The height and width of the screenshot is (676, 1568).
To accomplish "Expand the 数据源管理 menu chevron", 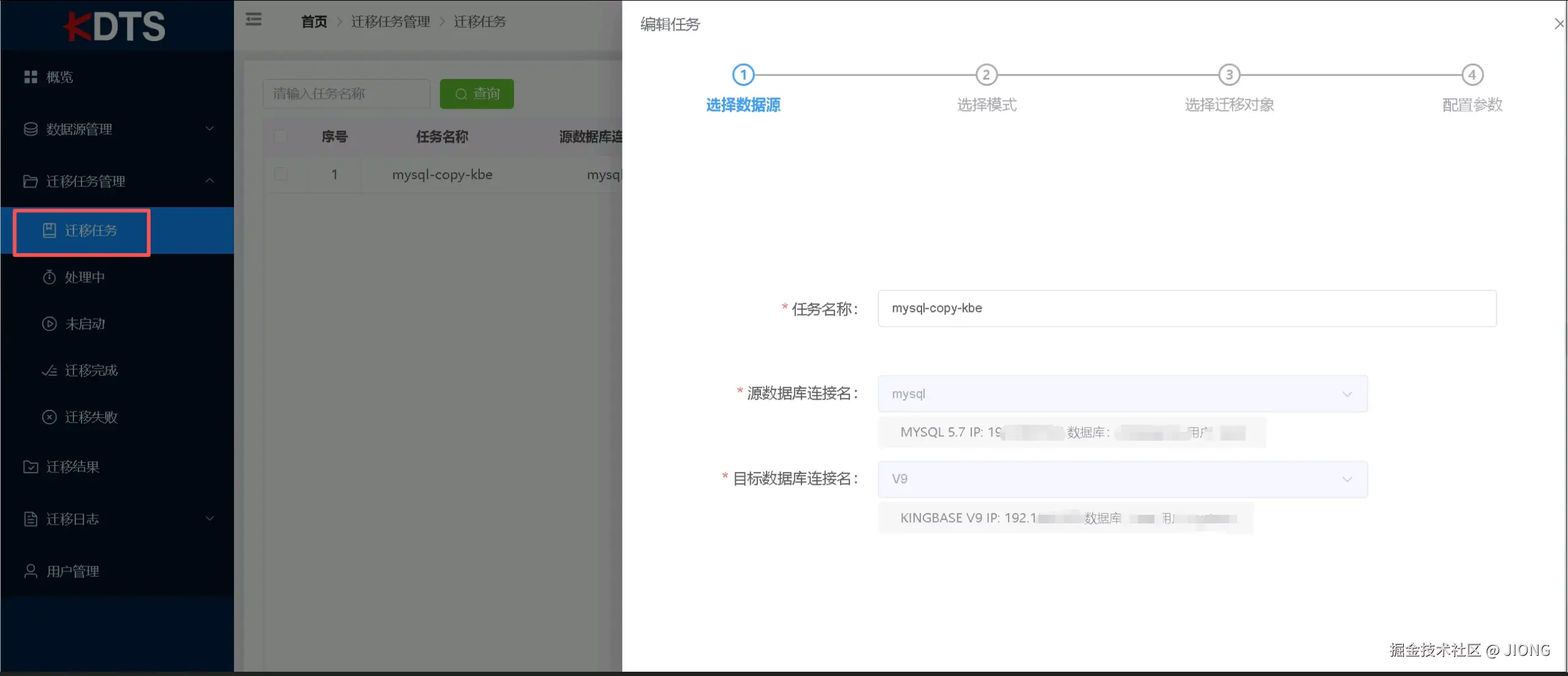I will 210,129.
